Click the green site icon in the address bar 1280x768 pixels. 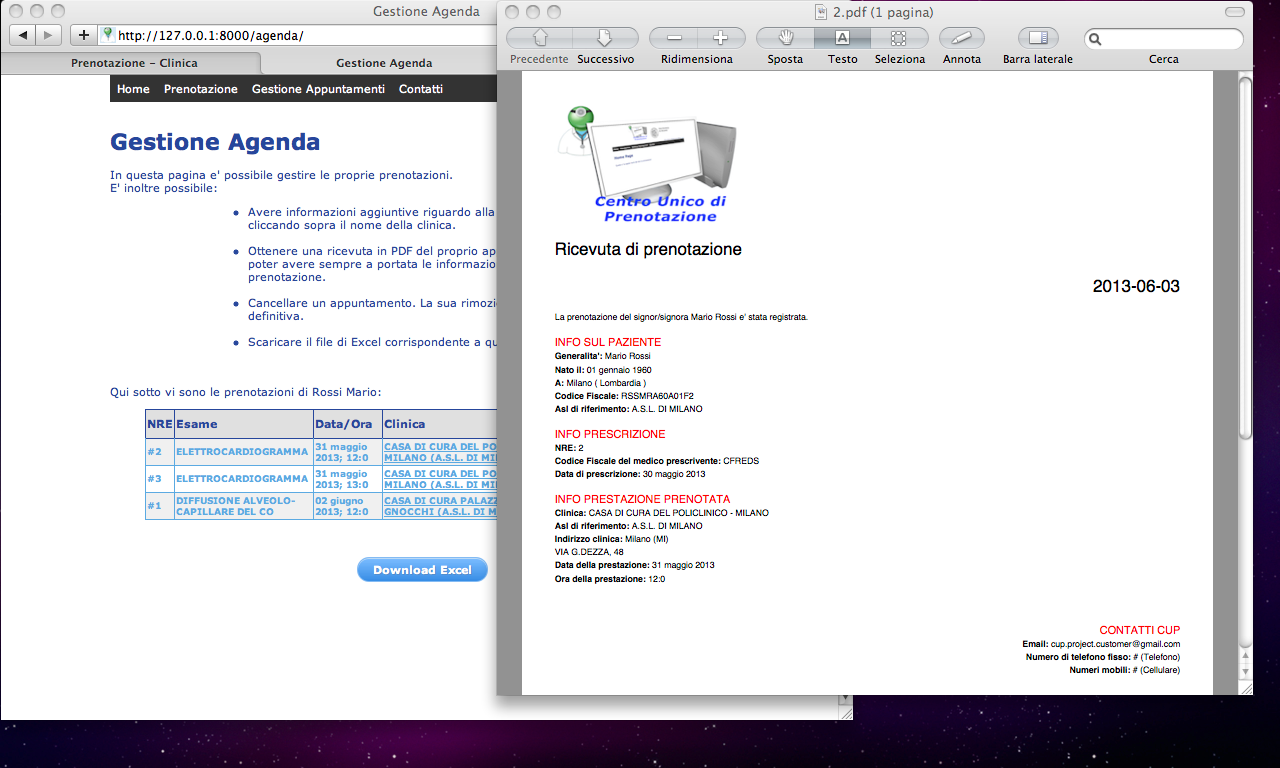(107, 33)
